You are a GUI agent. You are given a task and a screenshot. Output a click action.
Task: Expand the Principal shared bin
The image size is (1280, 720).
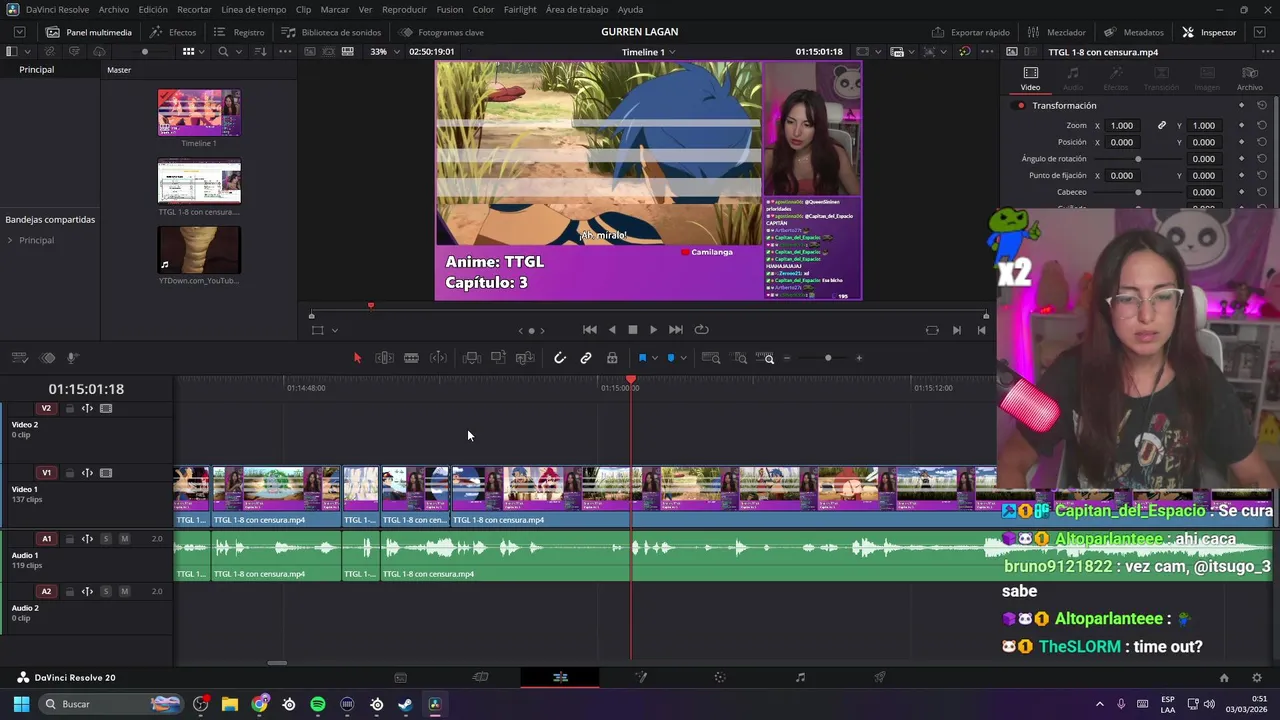[10, 241]
